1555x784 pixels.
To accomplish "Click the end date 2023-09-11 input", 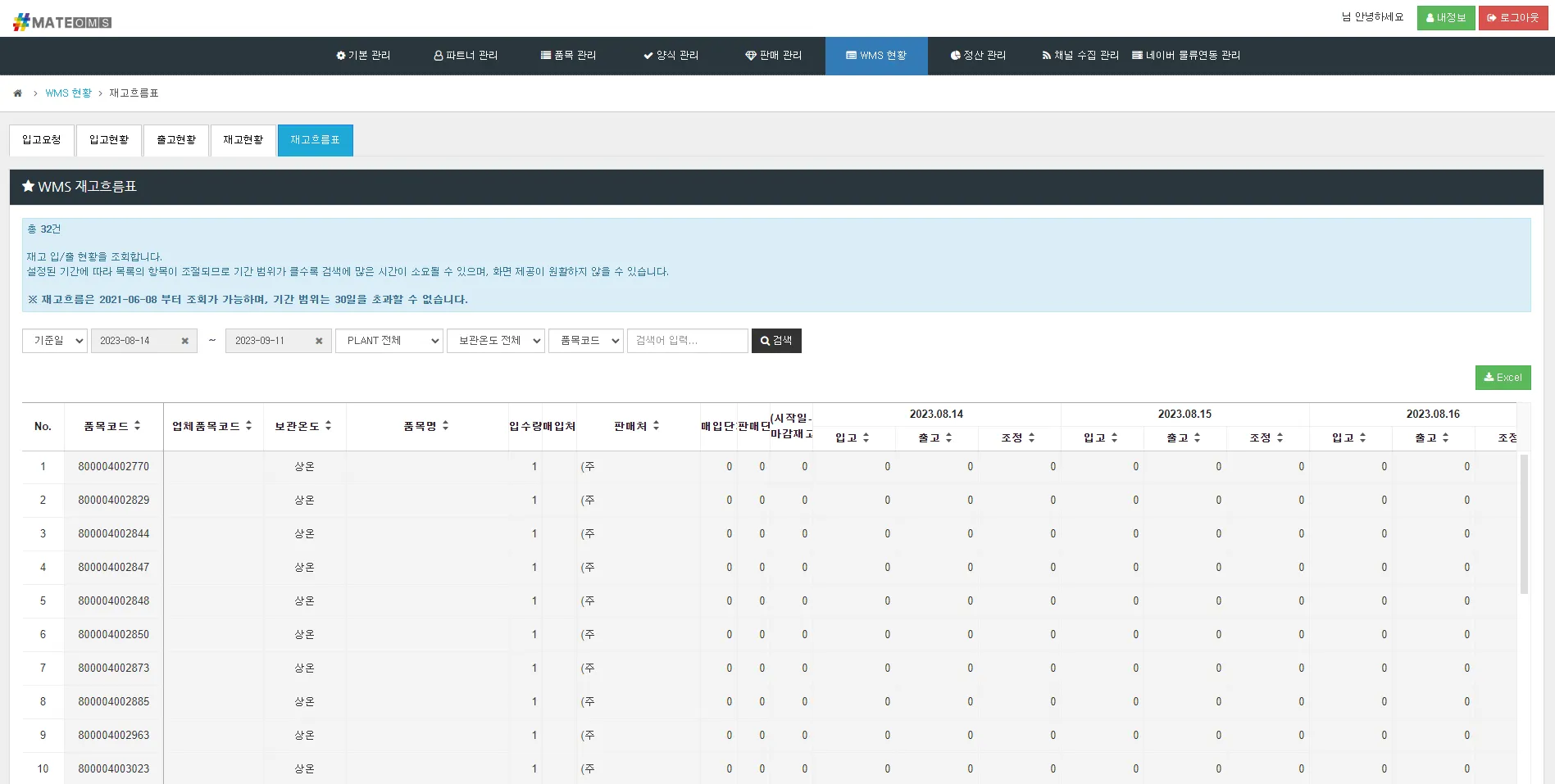I will tap(279, 341).
